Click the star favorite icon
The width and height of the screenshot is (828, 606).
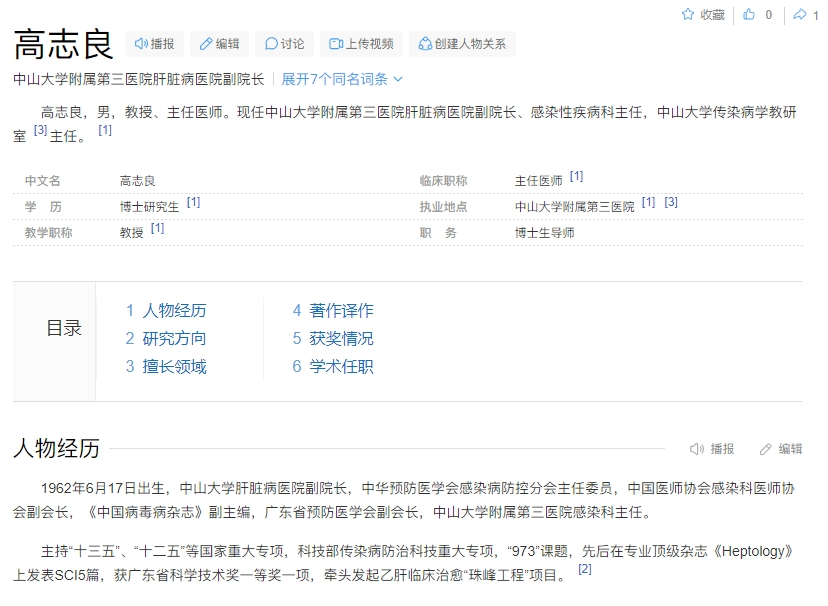point(688,14)
